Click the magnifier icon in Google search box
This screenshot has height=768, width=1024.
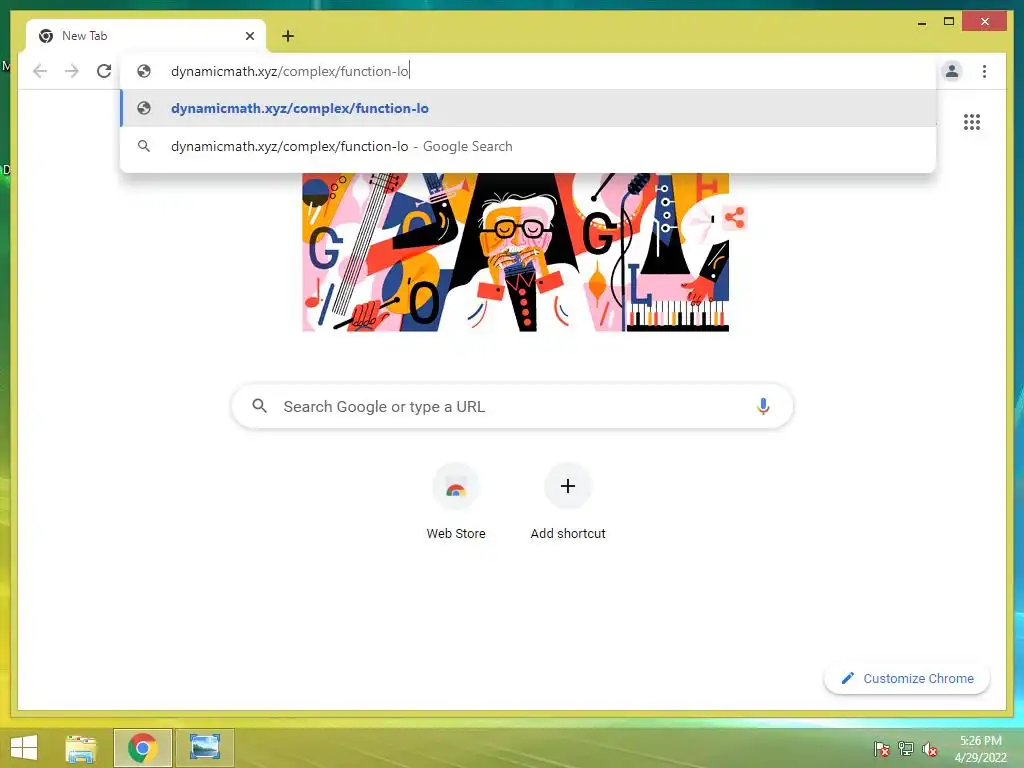pyautogui.click(x=259, y=406)
